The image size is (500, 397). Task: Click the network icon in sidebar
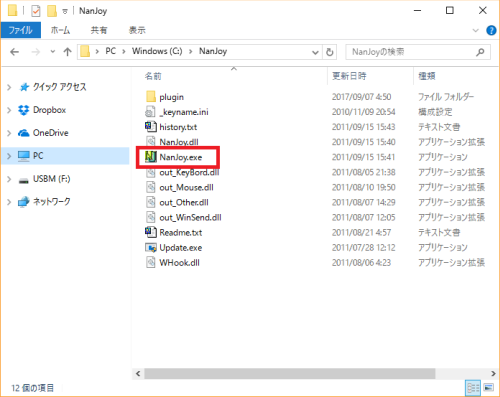(x=24, y=202)
